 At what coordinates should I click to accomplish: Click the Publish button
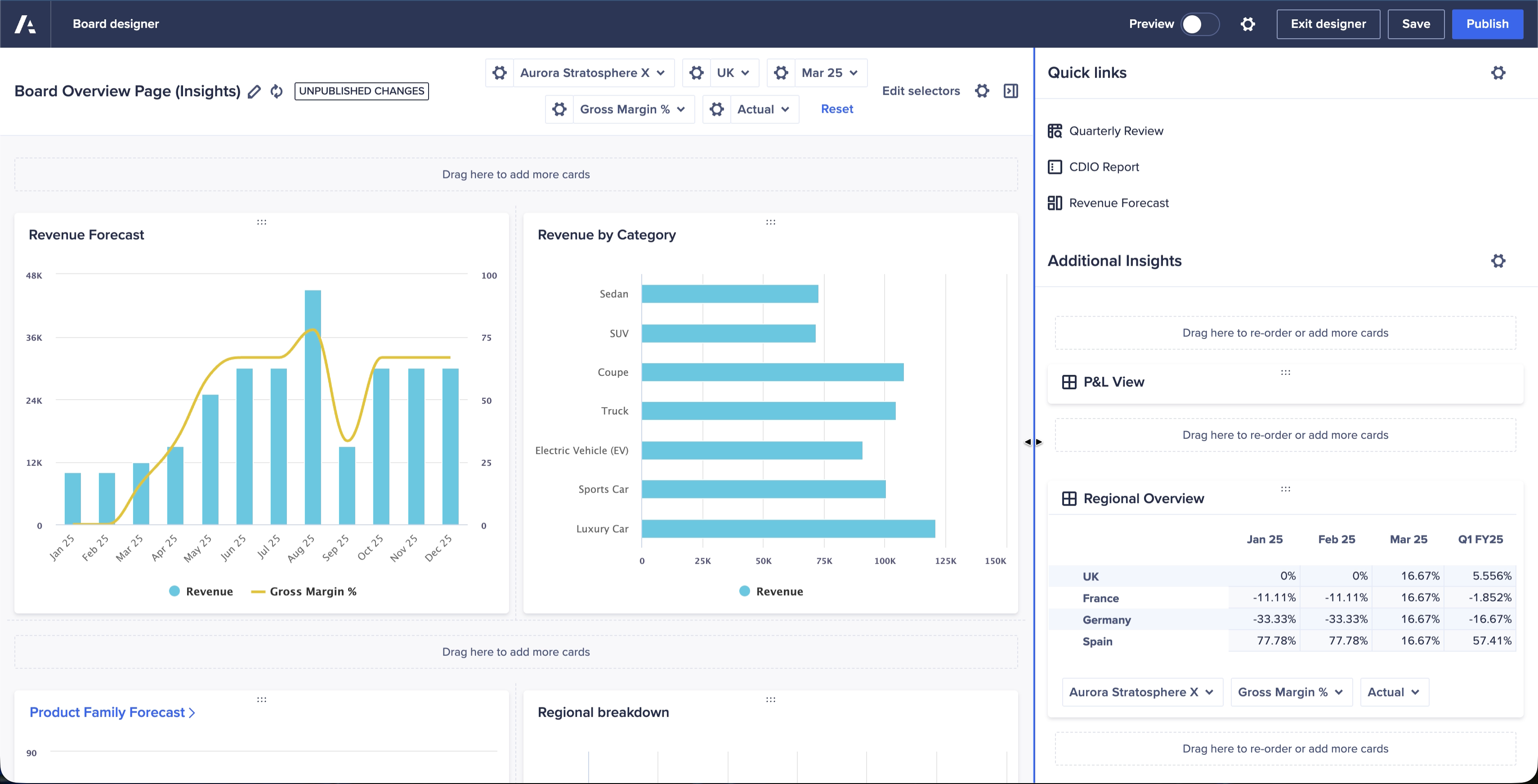pyautogui.click(x=1487, y=24)
